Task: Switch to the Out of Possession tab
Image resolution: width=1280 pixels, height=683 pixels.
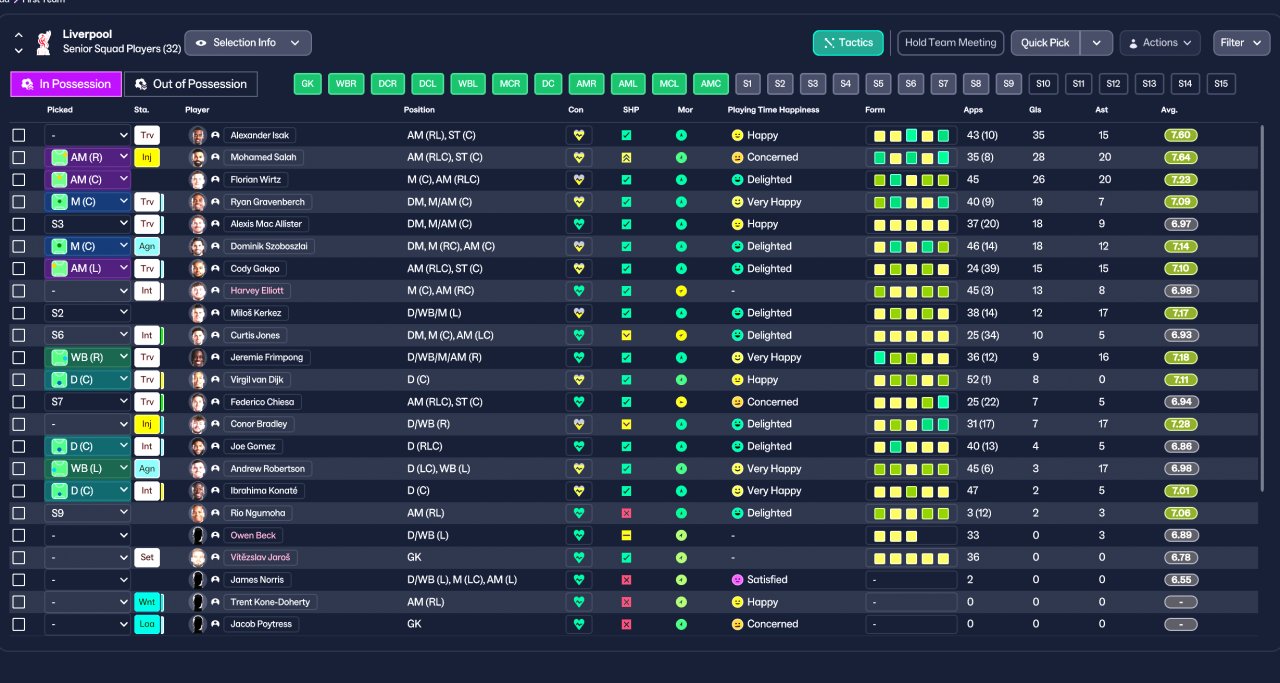Action: [x=191, y=84]
